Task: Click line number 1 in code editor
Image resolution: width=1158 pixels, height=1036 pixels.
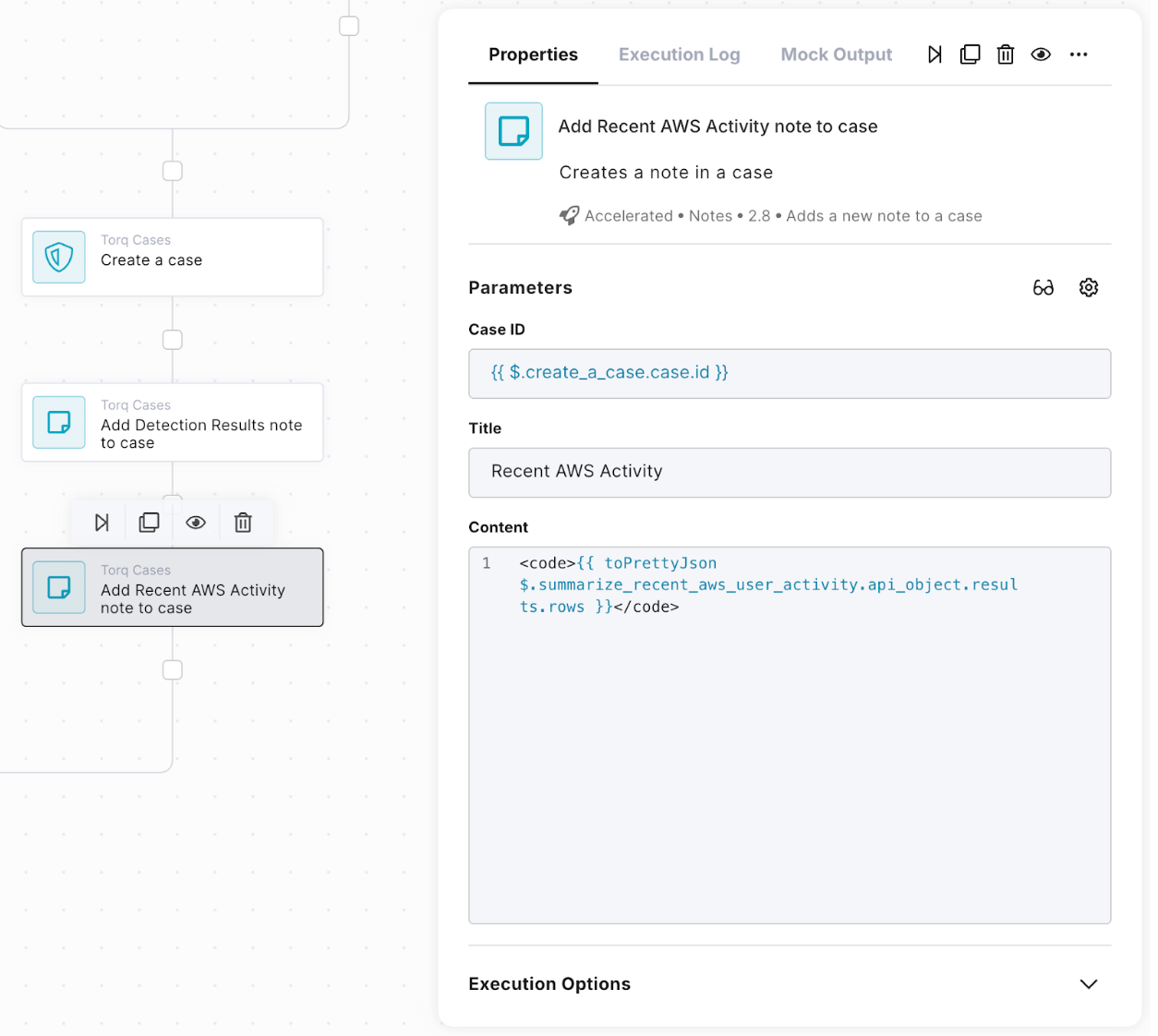Action: [x=487, y=563]
